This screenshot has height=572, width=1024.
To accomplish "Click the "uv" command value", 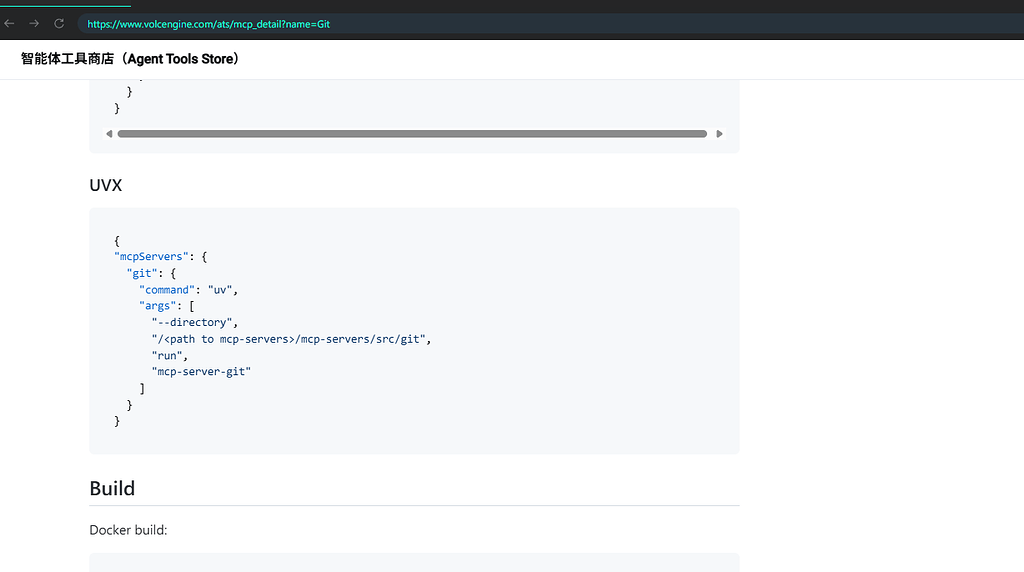I will pos(220,290).
